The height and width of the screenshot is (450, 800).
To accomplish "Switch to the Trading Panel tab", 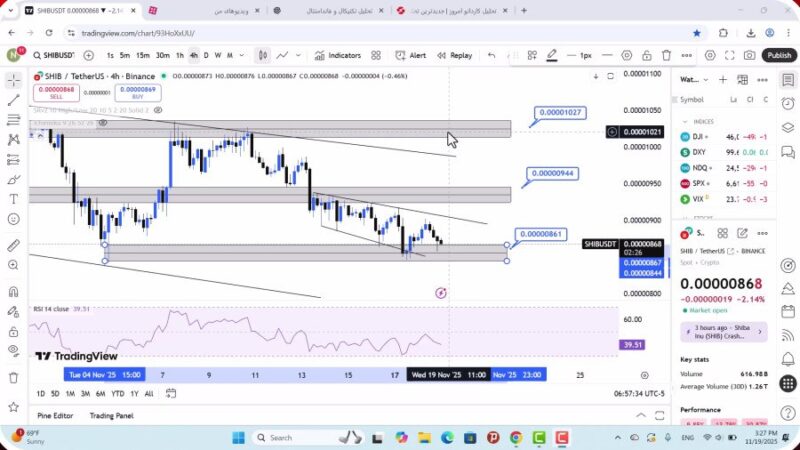I will pos(111,415).
